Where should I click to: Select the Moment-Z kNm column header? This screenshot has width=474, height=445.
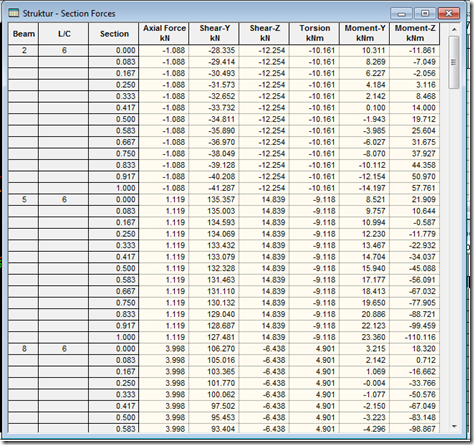click(415, 33)
